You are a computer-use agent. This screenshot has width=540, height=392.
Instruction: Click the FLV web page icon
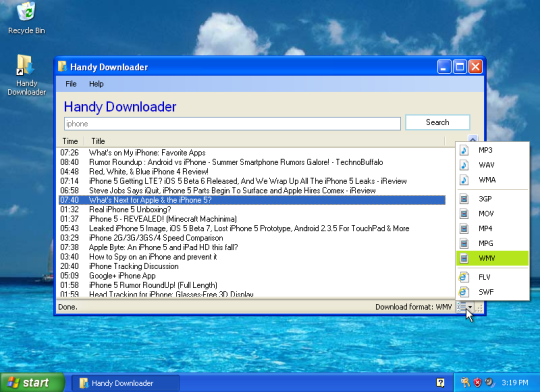(x=464, y=277)
